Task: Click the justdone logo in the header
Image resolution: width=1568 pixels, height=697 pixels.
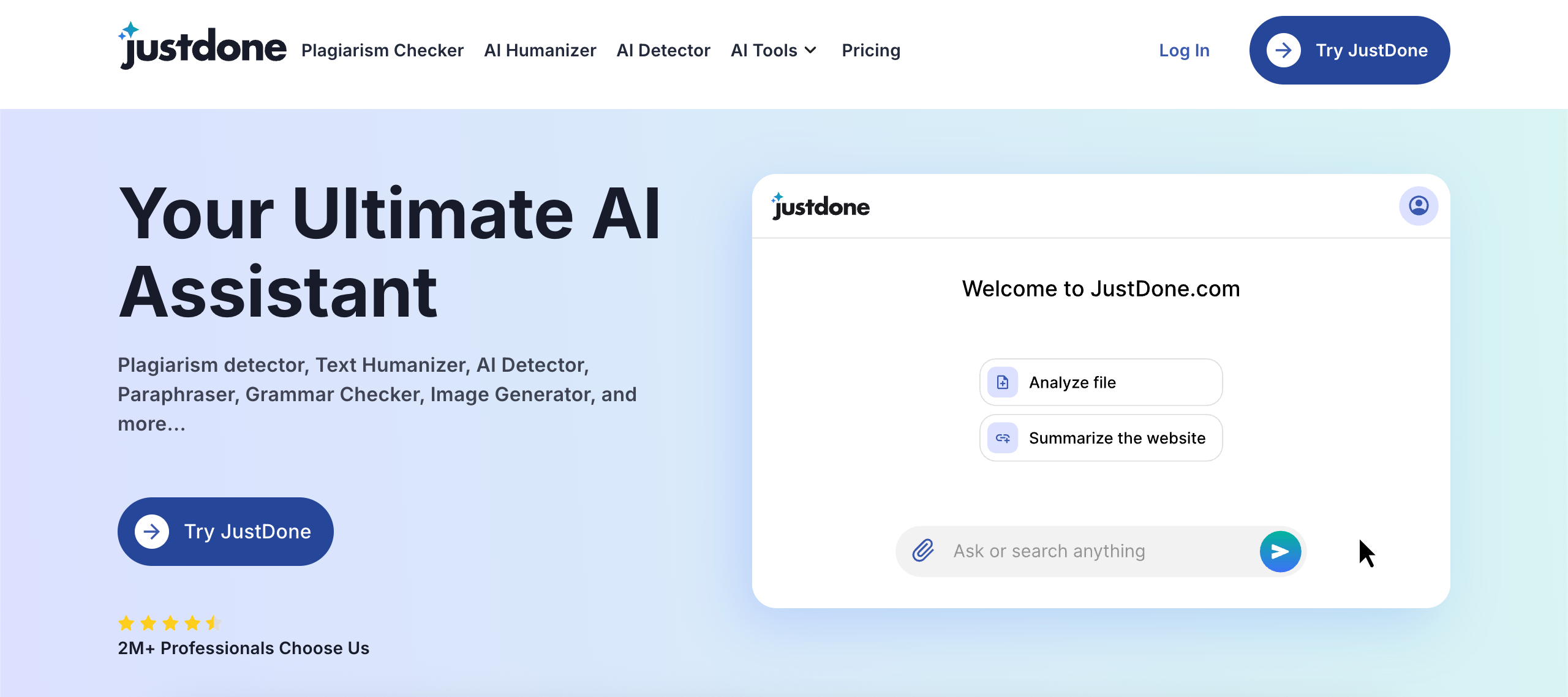Action: [x=202, y=46]
